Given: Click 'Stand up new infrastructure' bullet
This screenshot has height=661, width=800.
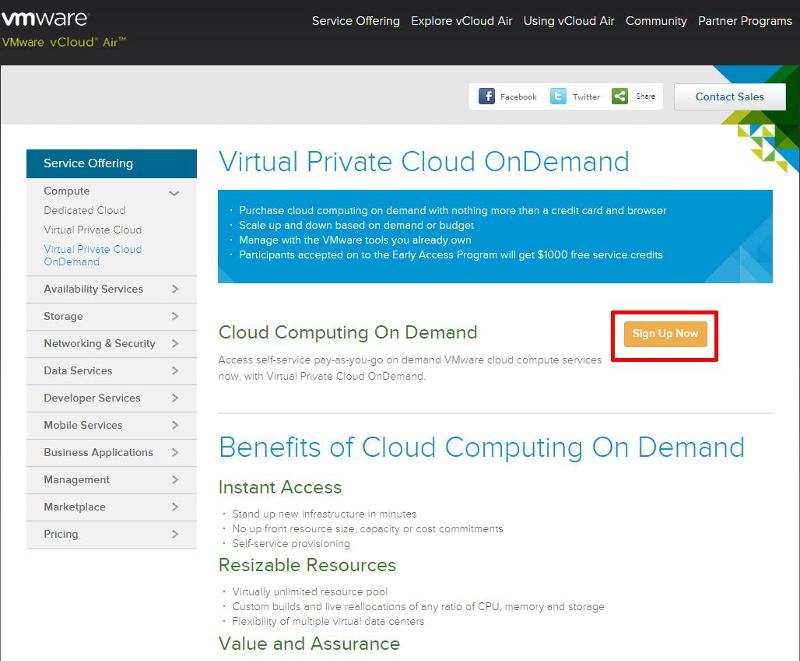Looking at the screenshot, I should [324, 514].
